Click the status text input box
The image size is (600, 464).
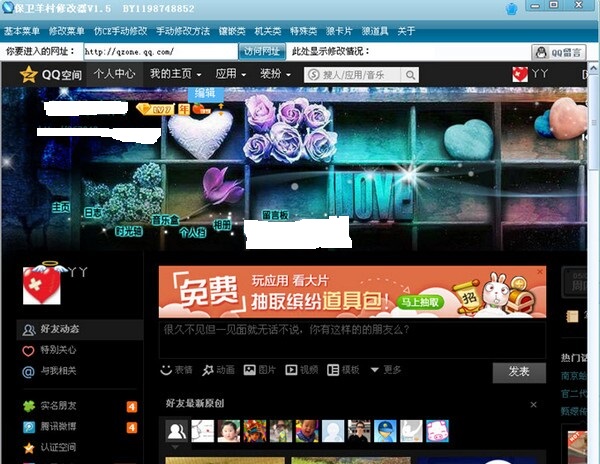352,340
